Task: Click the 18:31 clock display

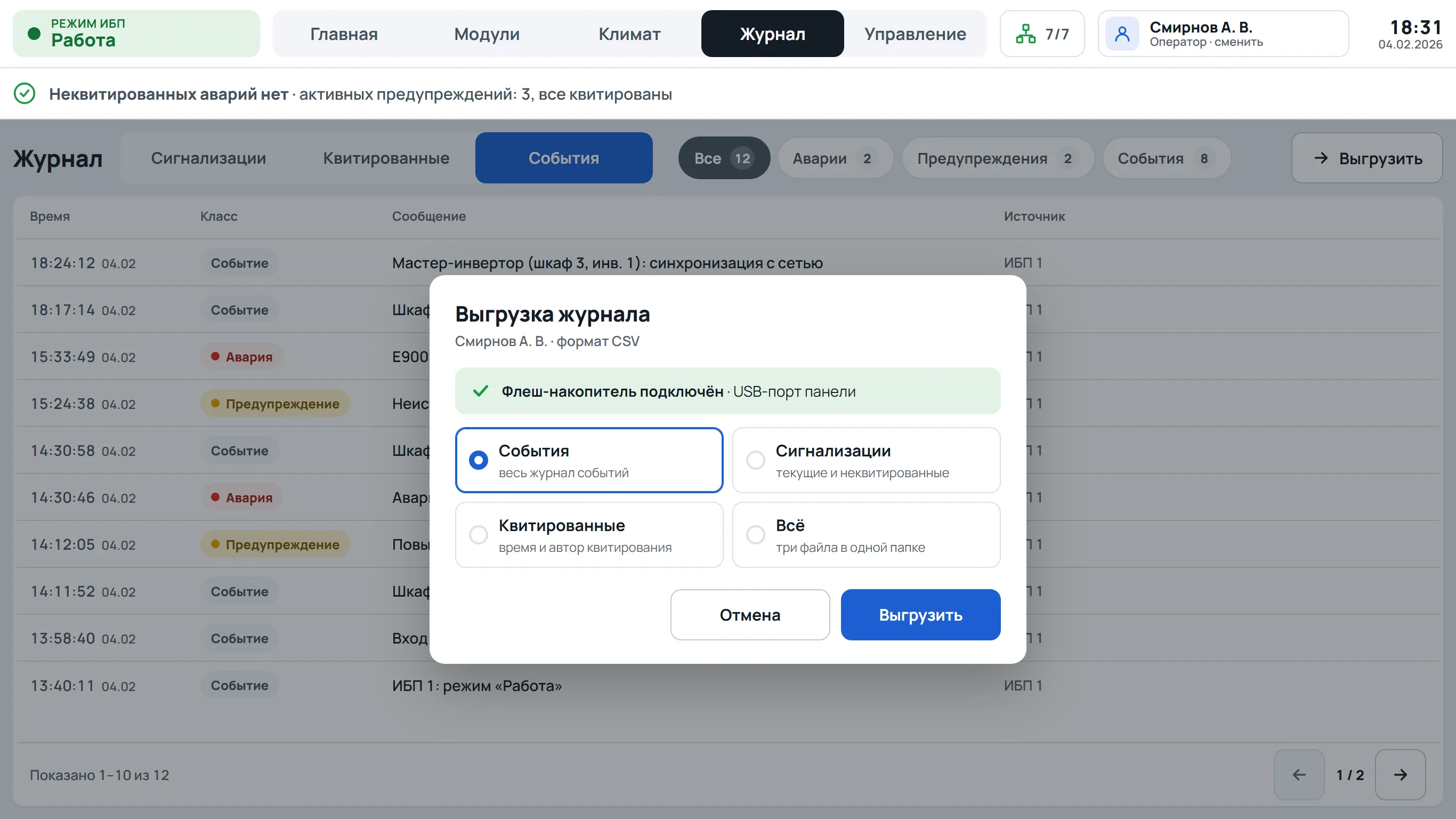Action: tap(1416, 27)
